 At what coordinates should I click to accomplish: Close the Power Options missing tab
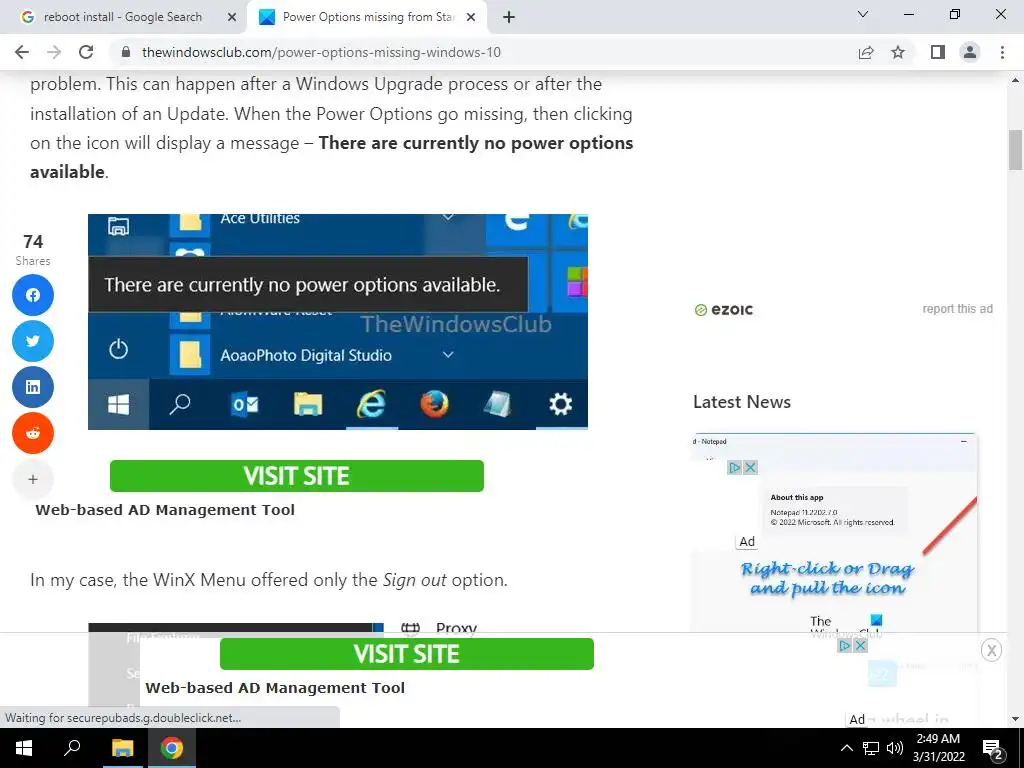[x=471, y=18]
